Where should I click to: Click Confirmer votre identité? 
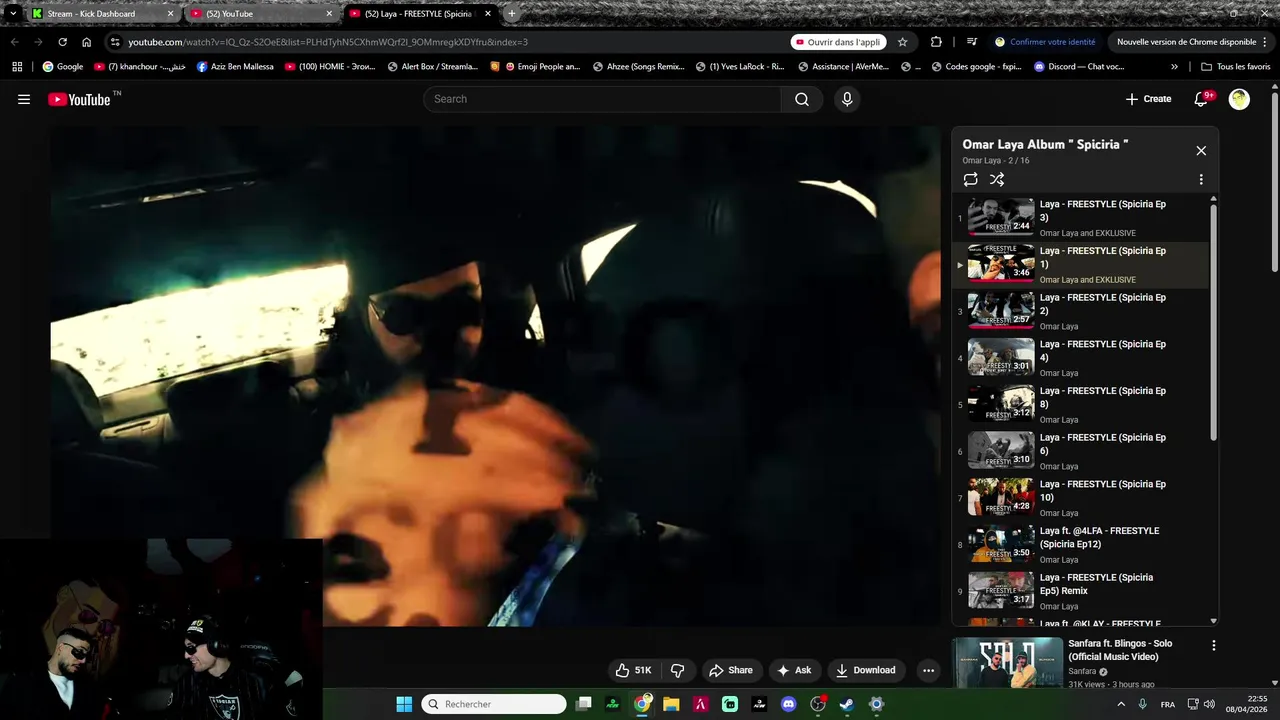click(1045, 42)
